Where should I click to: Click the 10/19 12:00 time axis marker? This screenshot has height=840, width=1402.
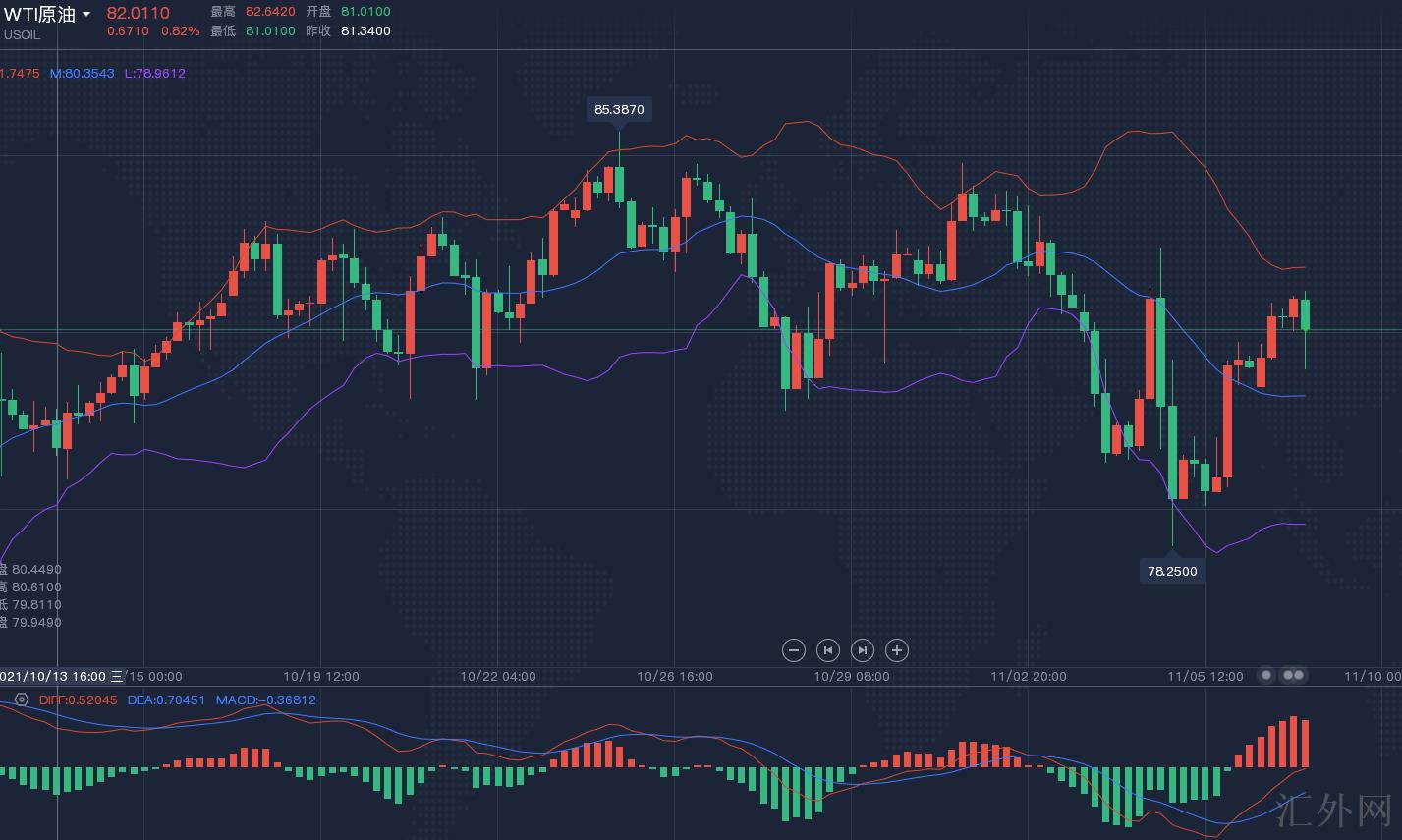pos(321,676)
